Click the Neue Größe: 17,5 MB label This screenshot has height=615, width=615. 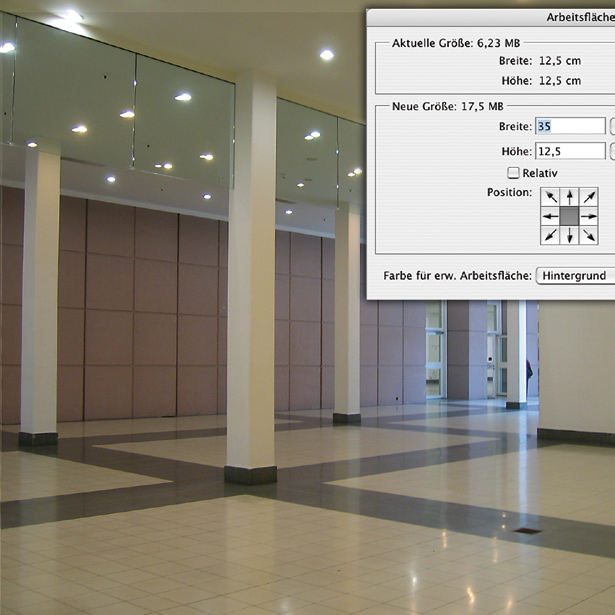coord(448,106)
